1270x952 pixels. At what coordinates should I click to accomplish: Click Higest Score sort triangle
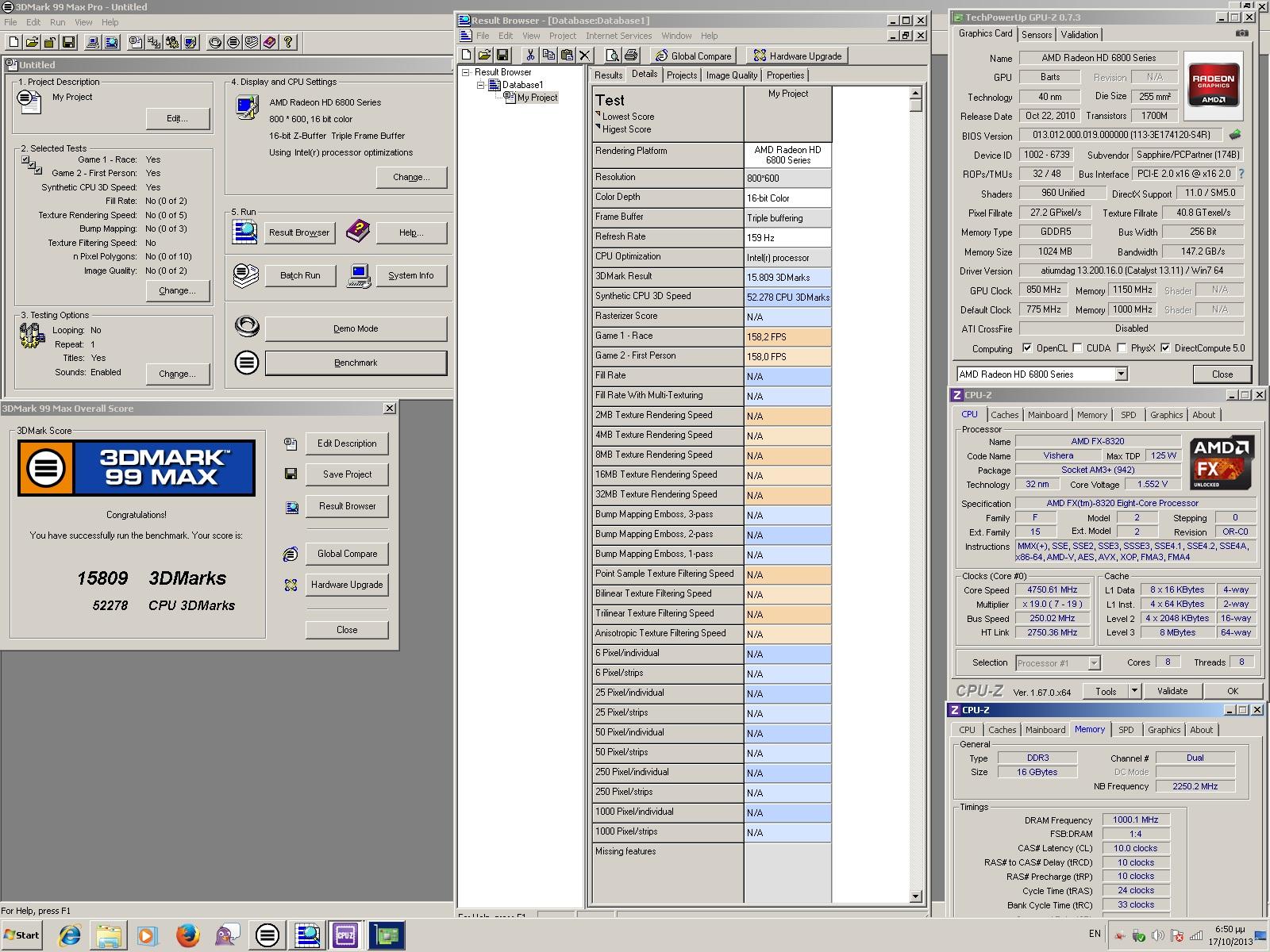[598, 128]
